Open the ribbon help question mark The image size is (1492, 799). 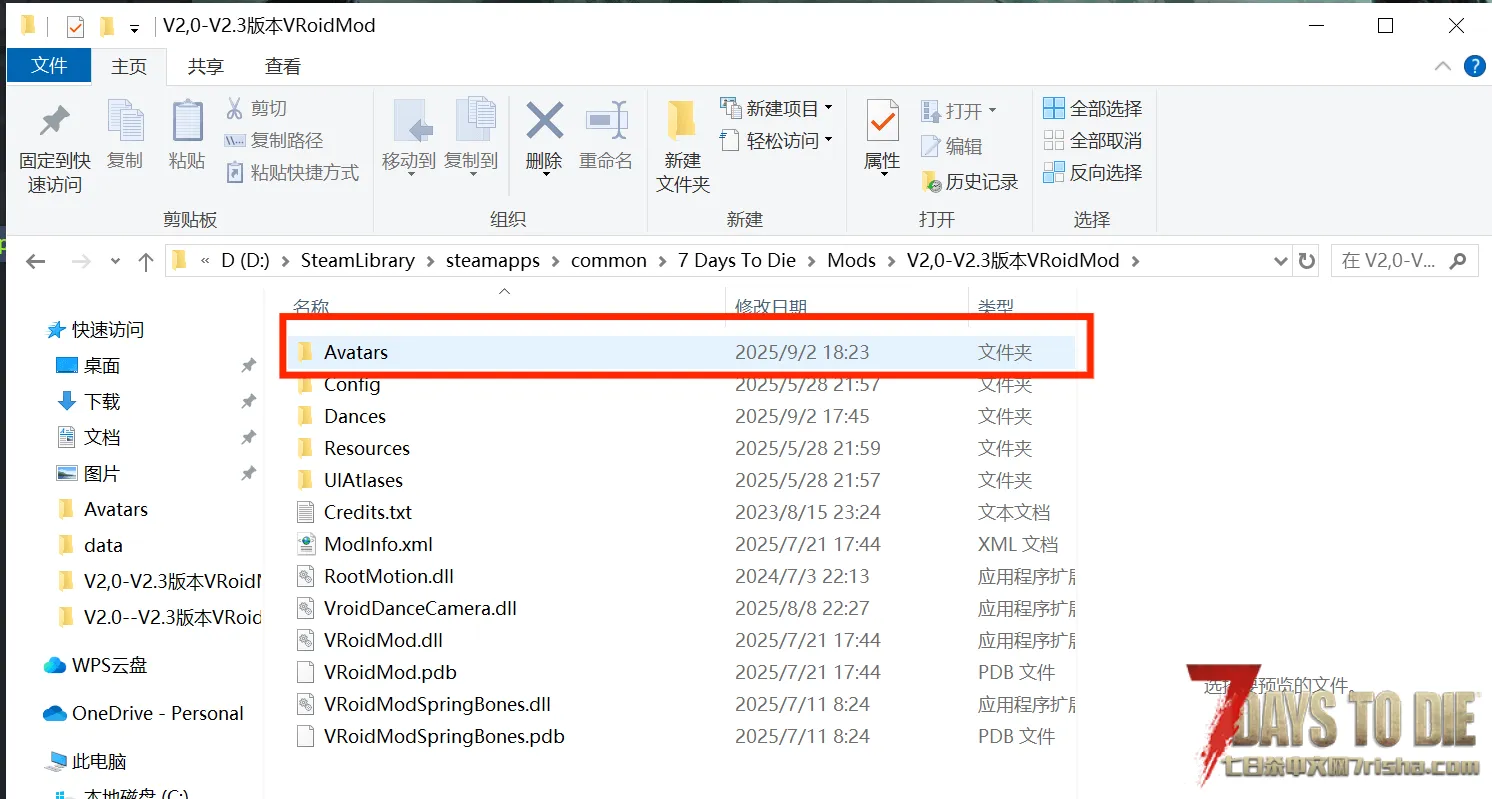(1474, 66)
